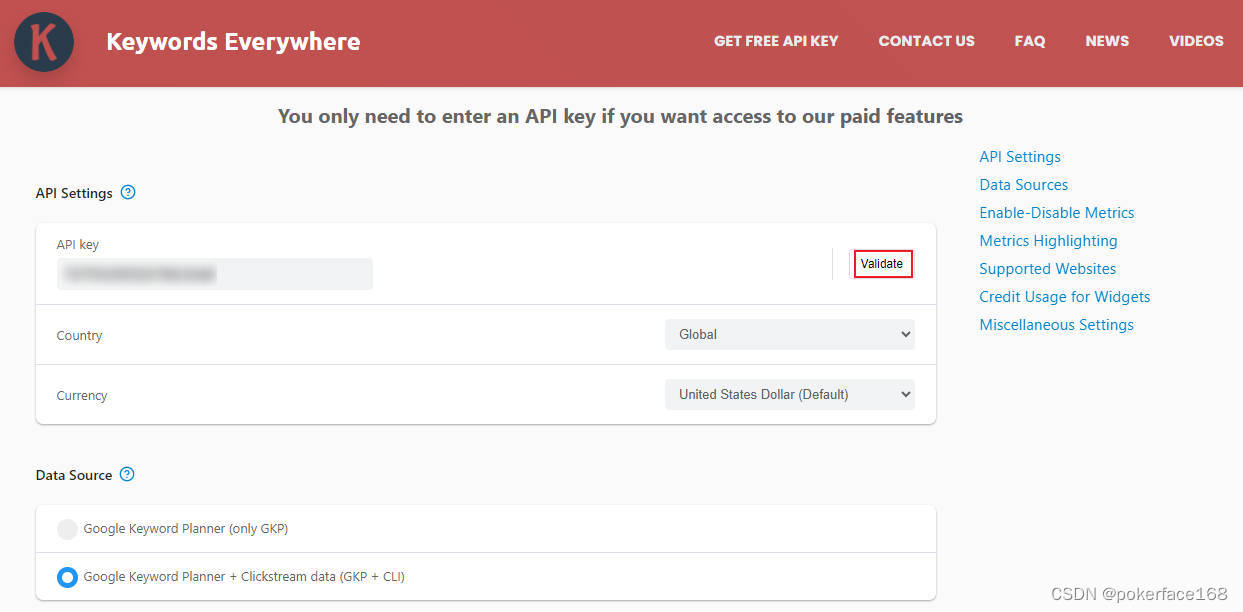Click the Keywords Everywhere K logo
Image resolution: width=1243 pixels, height=612 pixels.
pos(44,42)
